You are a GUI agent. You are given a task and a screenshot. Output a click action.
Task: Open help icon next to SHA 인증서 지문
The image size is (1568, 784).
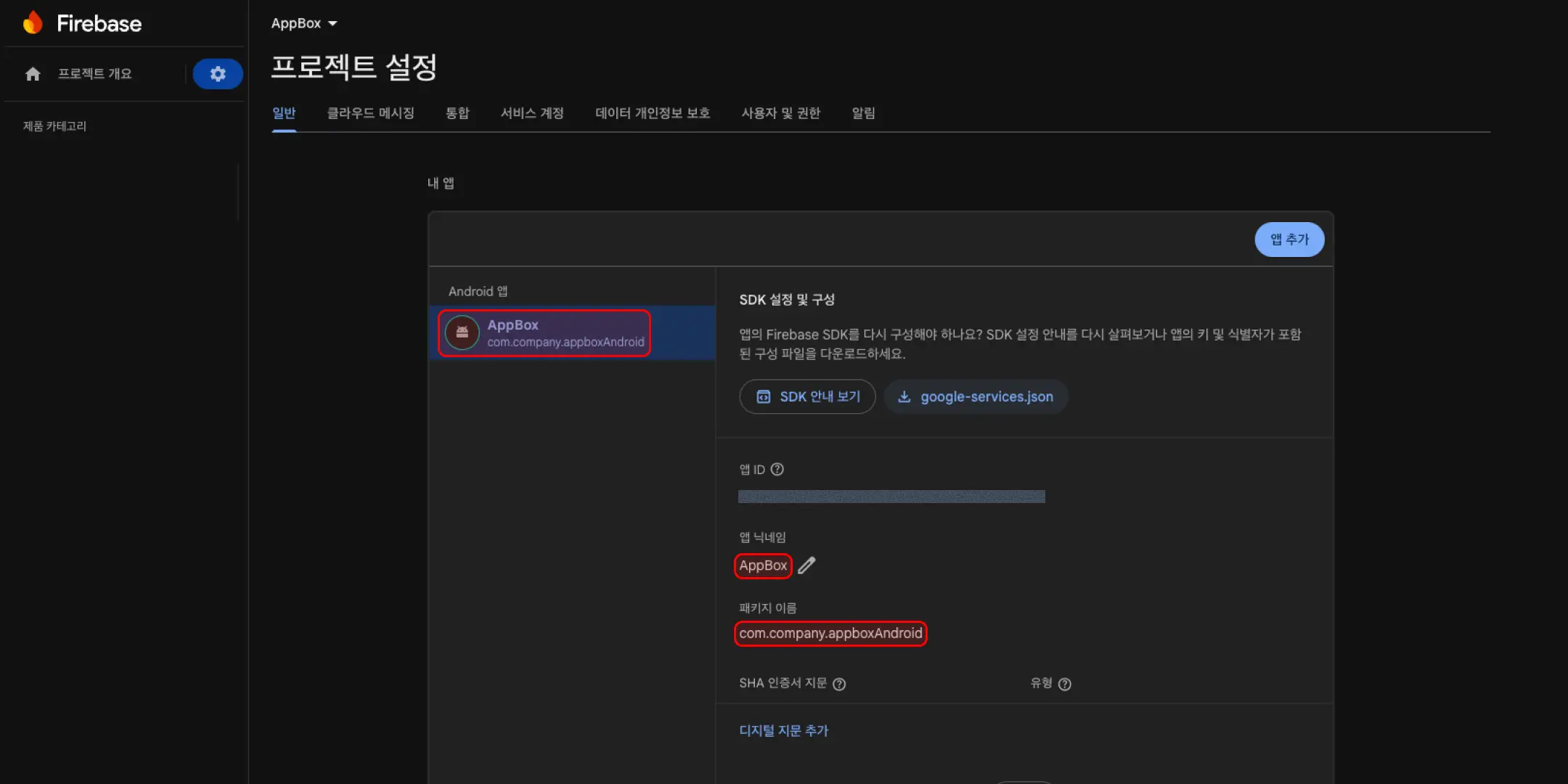pyautogui.click(x=839, y=684)
